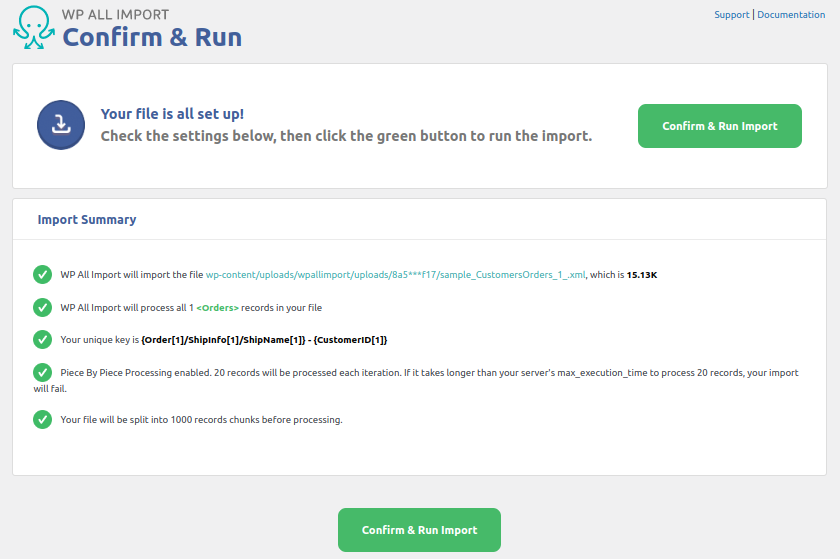840x559 pixels.
Task: Click the WP ALL IMPORT header label
Action: pos(115,14)
